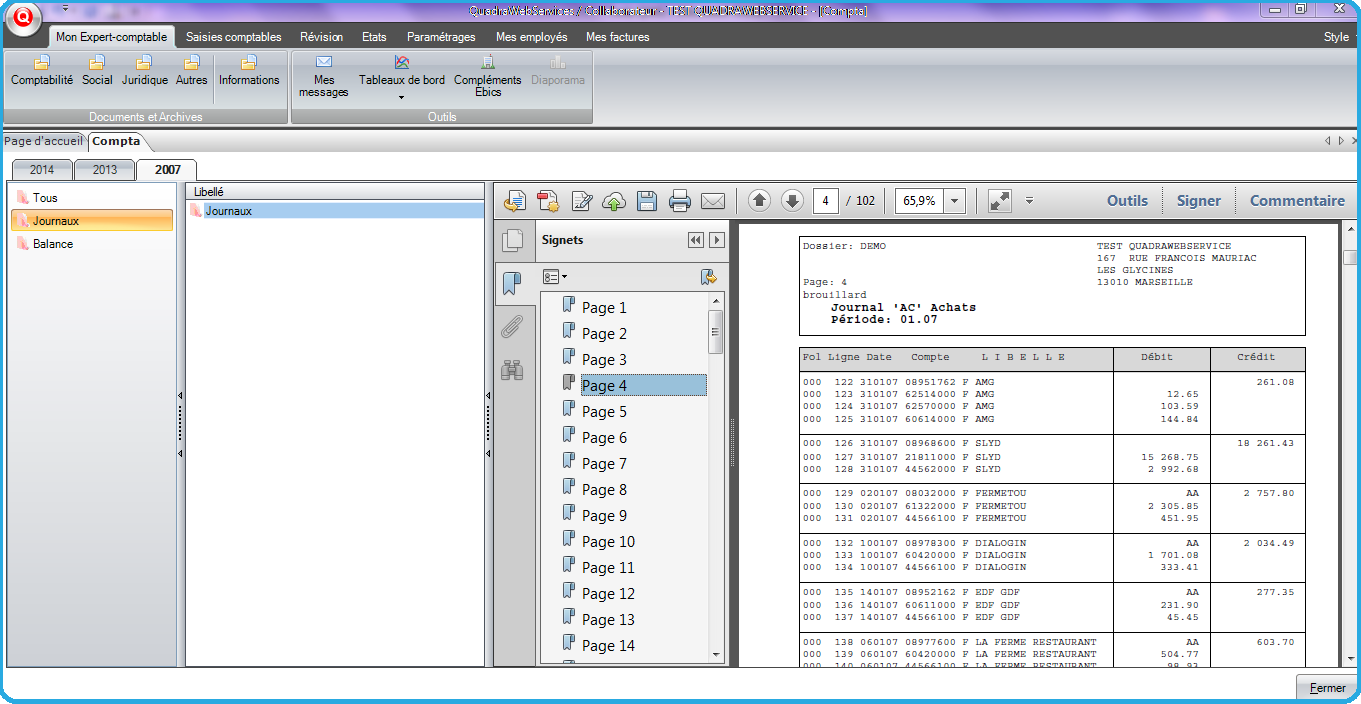Save the PDF with the floppy icon
This screenshot has height=704, width=1361.
click(647, 201)
